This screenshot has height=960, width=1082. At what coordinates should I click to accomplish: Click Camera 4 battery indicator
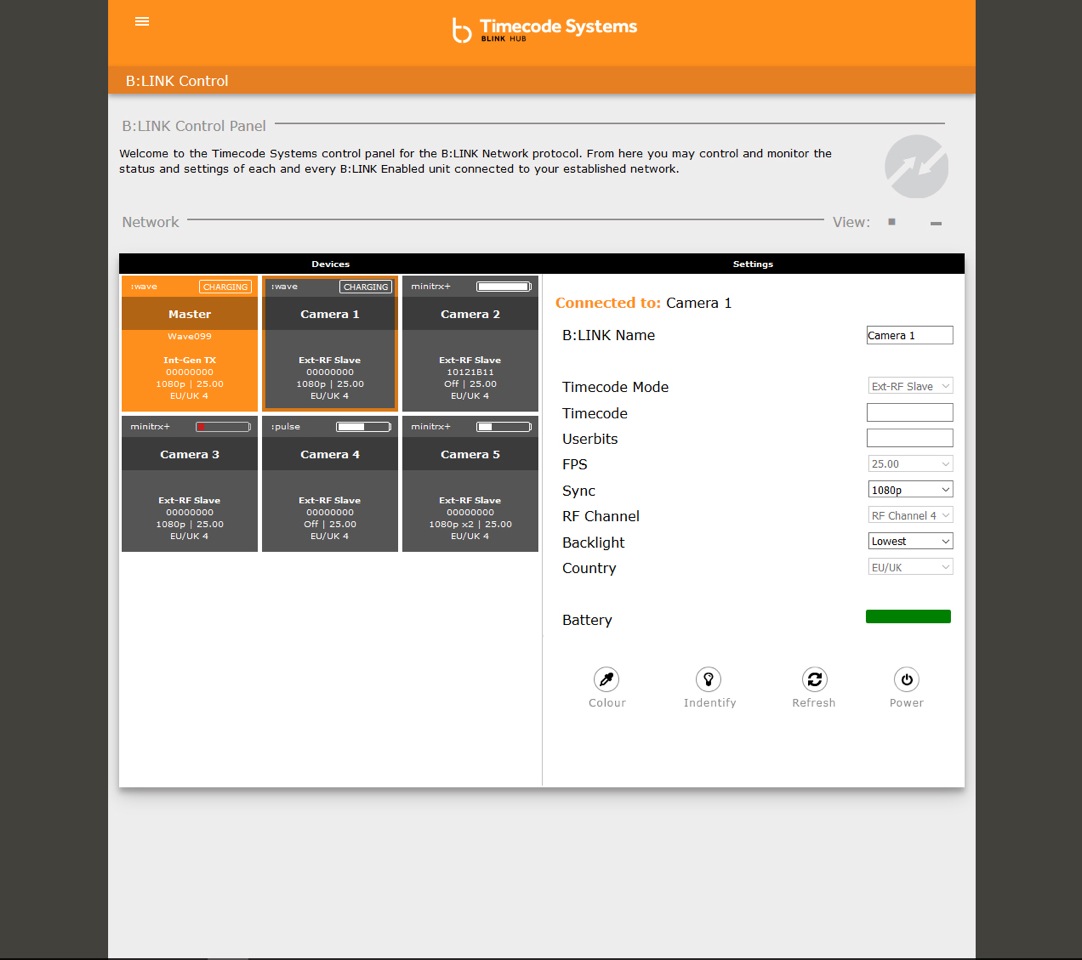[x=364, y=427]
